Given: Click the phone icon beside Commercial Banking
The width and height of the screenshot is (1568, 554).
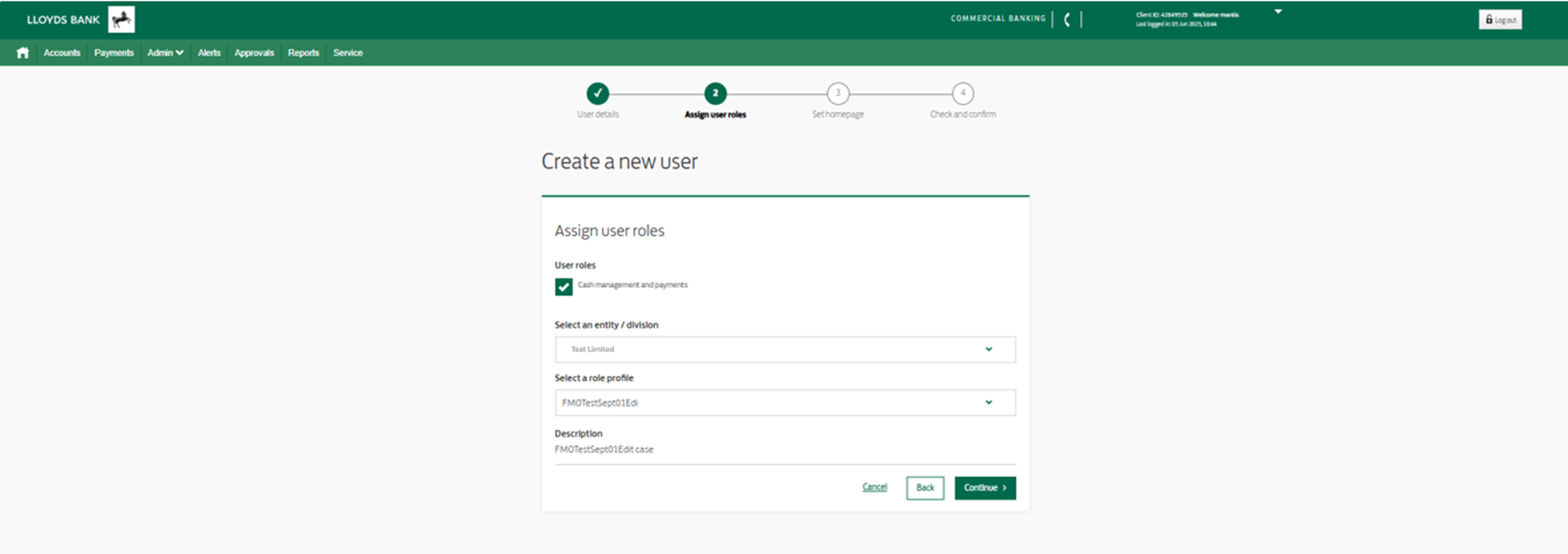Looking at the screenshot, I should [1067, 19].
